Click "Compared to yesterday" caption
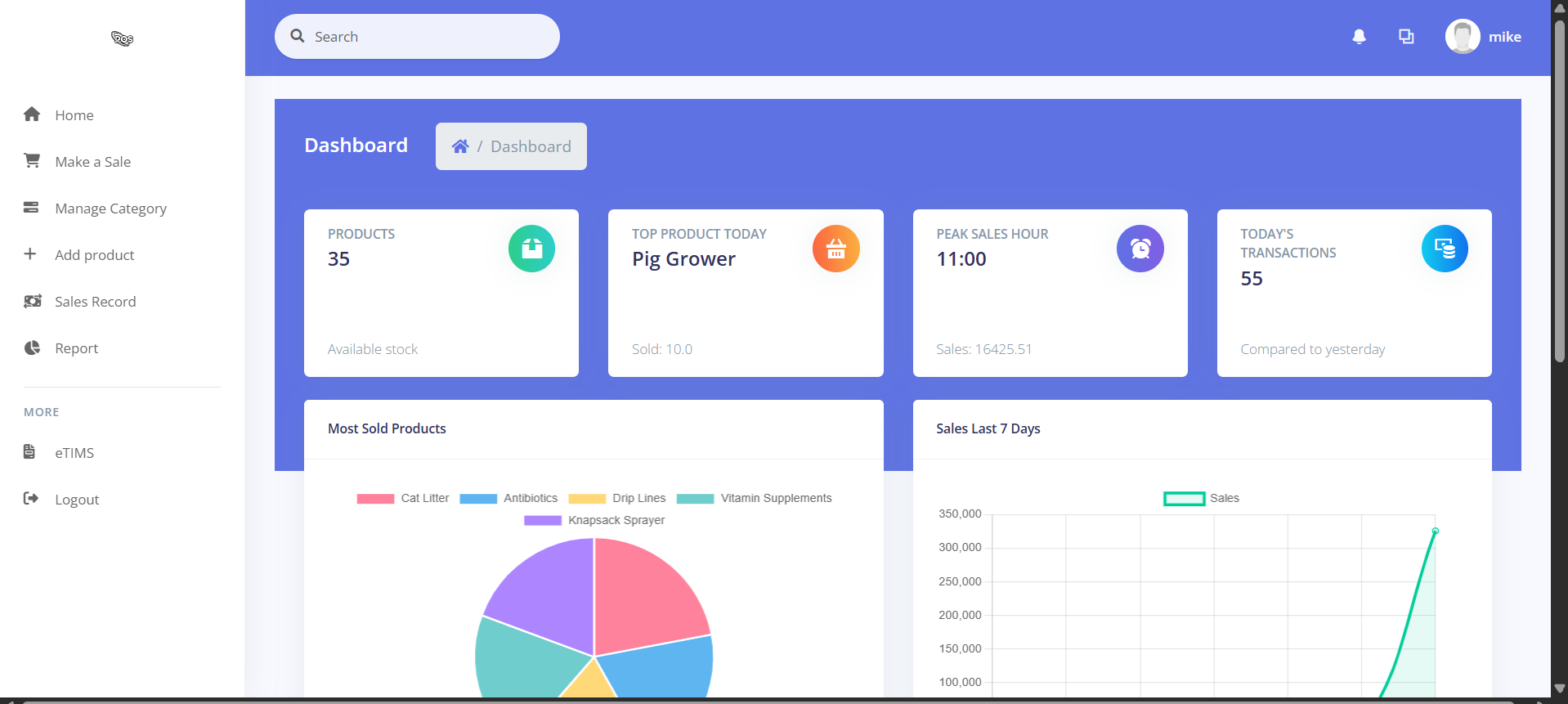Image resolution: width=1568 pixels, height=704 pixels. pos(1313,349)
